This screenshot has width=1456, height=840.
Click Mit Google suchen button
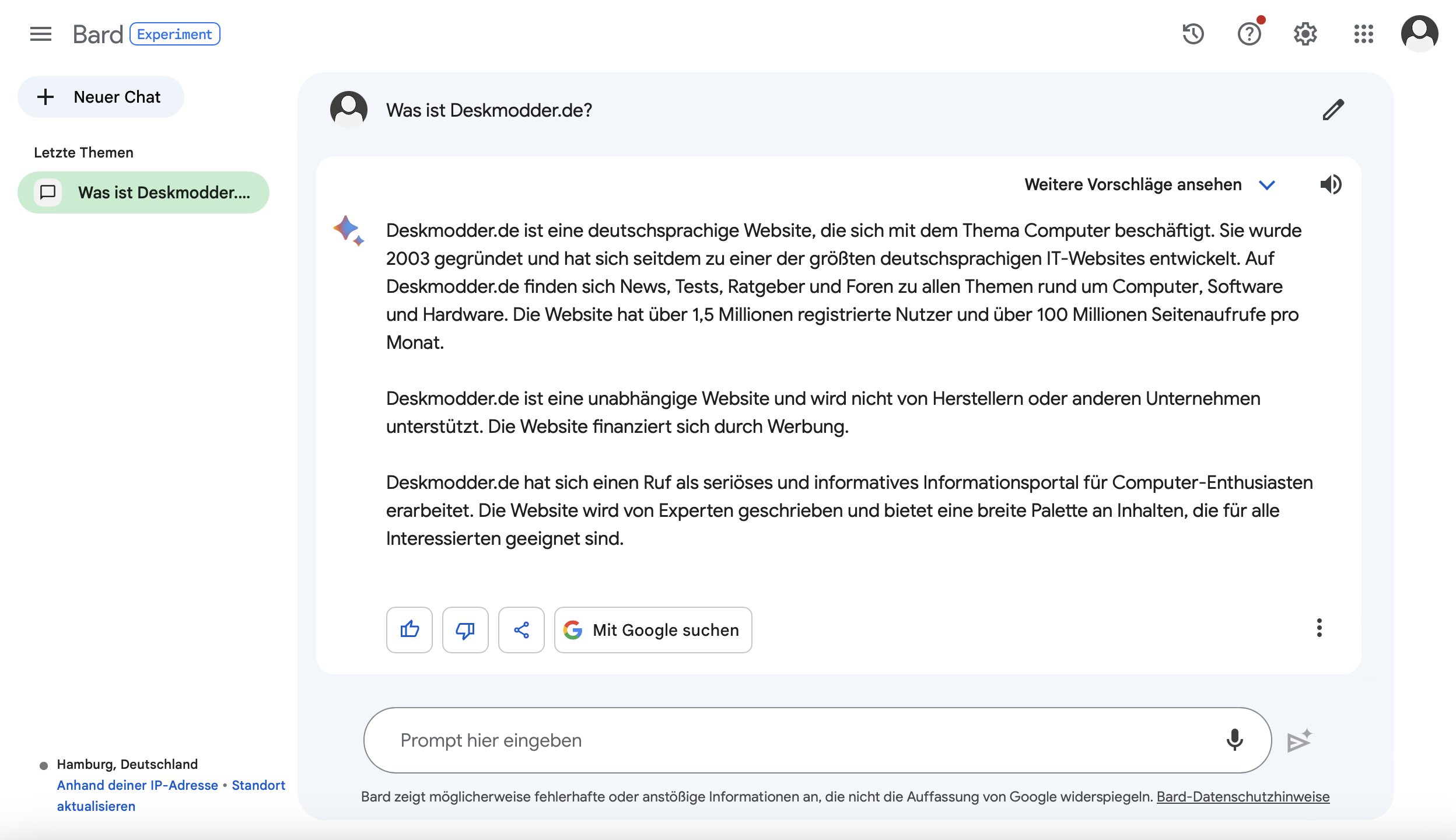[x=653, y=630]
